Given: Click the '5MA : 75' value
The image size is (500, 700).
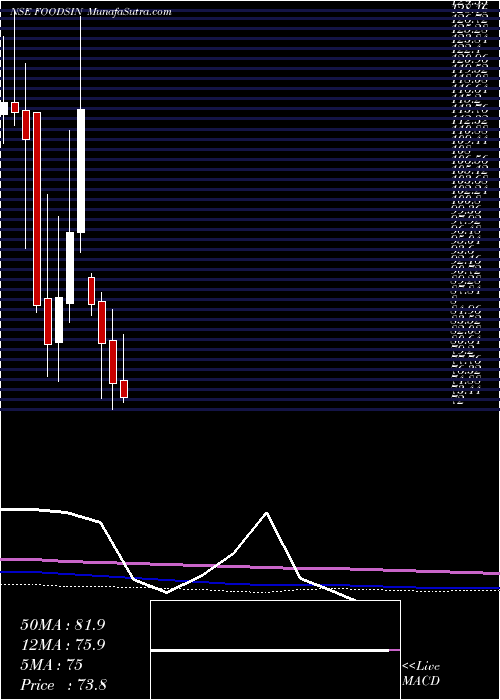Looking at the screenshot, I should click(x=51, y=665).
